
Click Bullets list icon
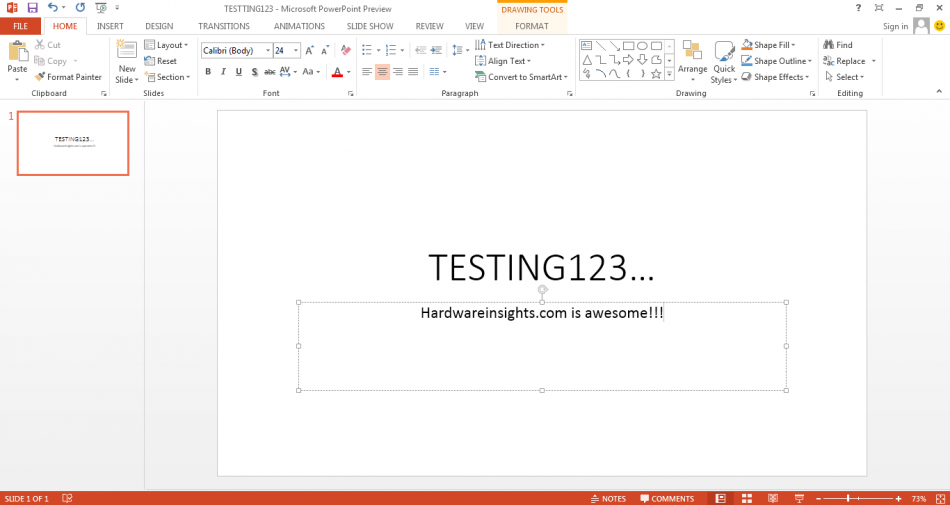click(x=367, y=50)
